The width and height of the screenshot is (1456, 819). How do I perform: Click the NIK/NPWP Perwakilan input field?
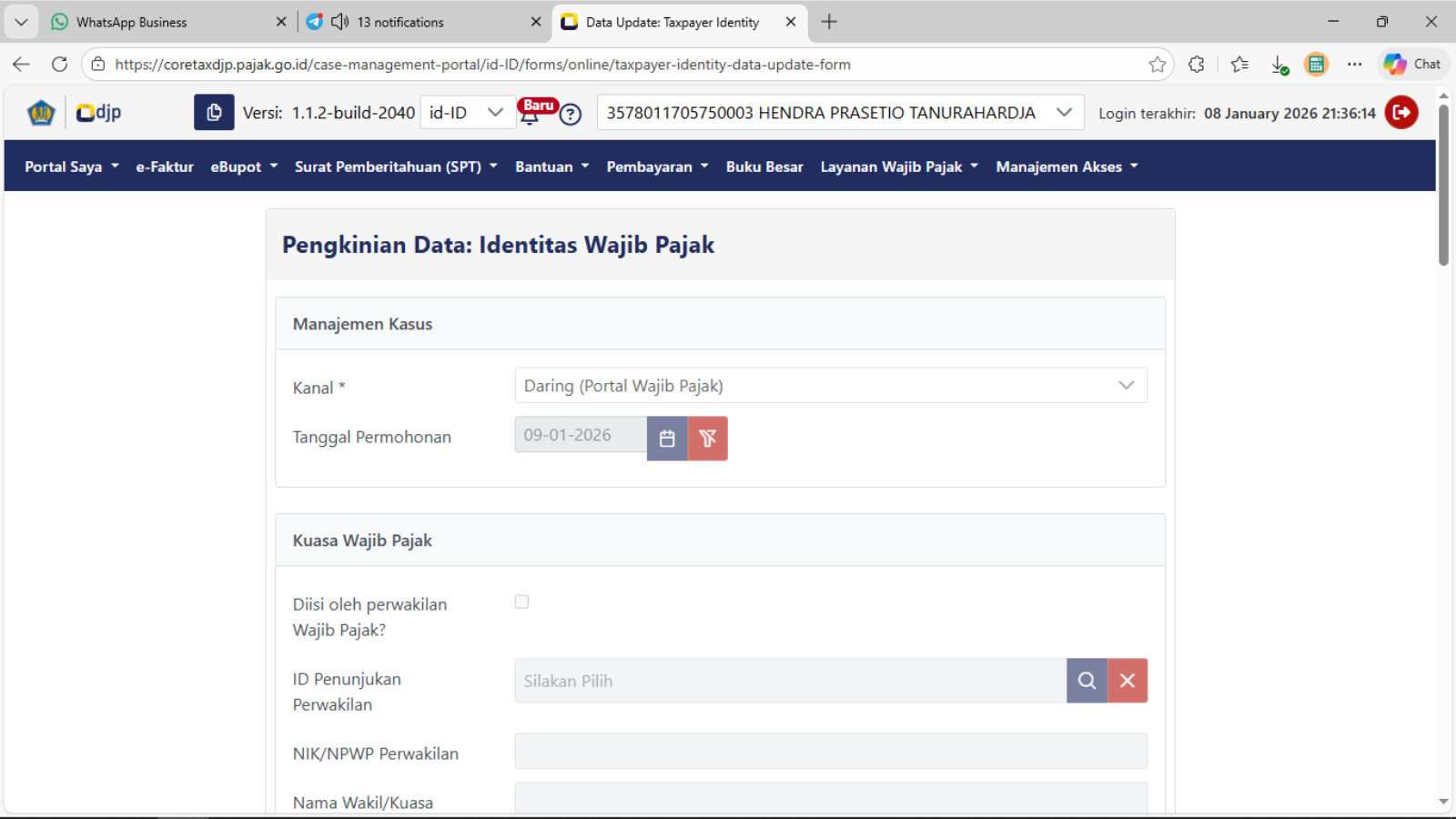830,752
